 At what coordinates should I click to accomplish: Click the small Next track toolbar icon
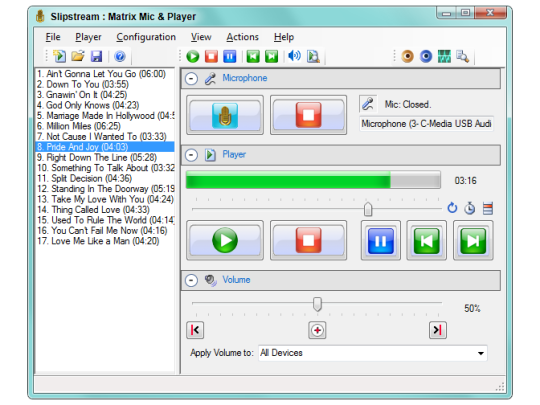(x=271, y=56)
